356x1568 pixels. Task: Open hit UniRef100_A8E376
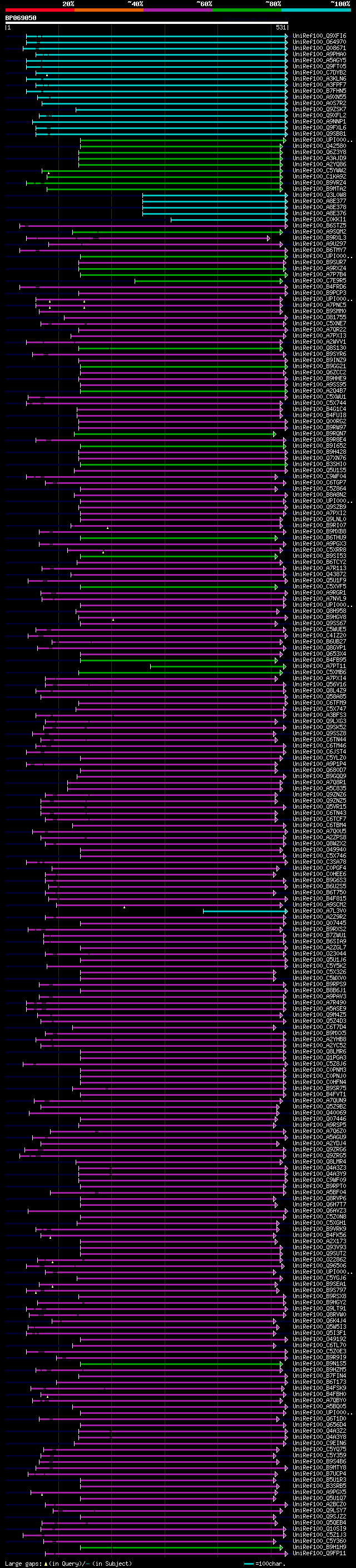[319, 214]
